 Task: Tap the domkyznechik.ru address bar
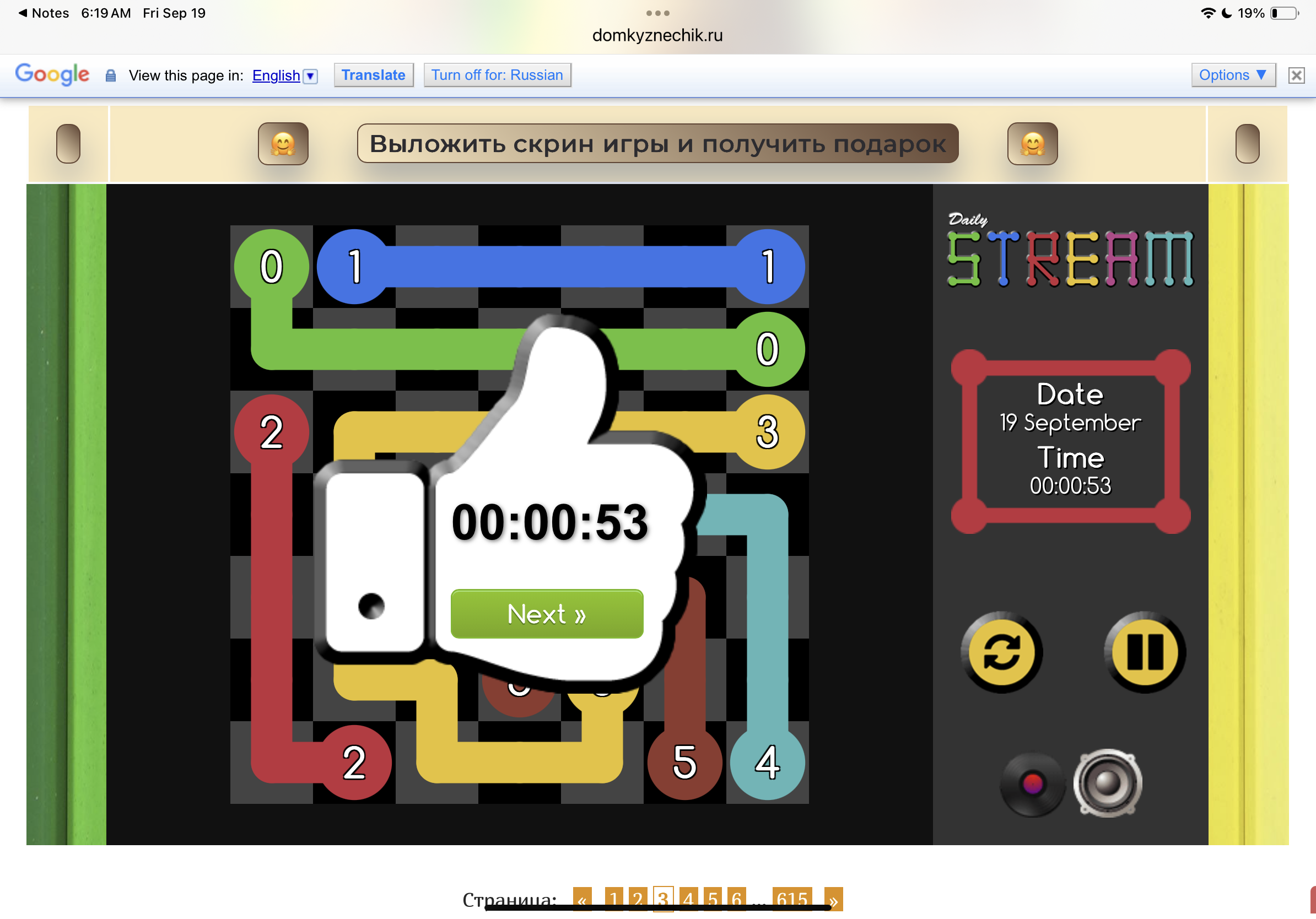[657, 35]
